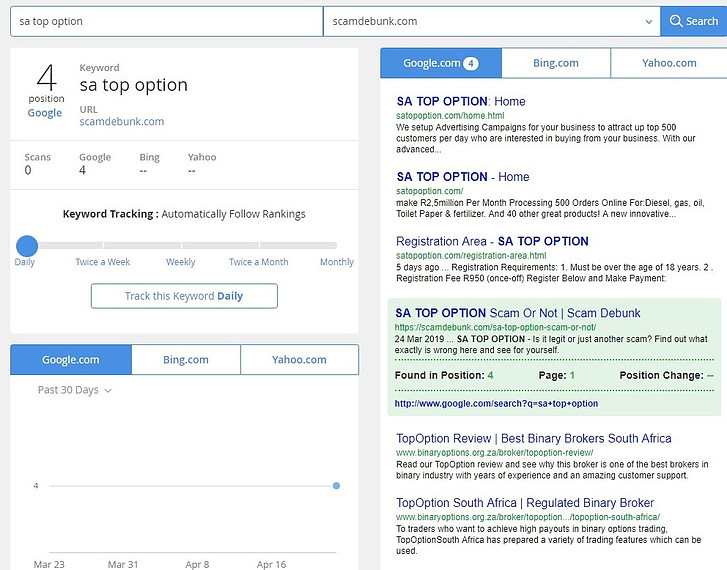Click the magnifier icon in Search button

pos(676,21)
